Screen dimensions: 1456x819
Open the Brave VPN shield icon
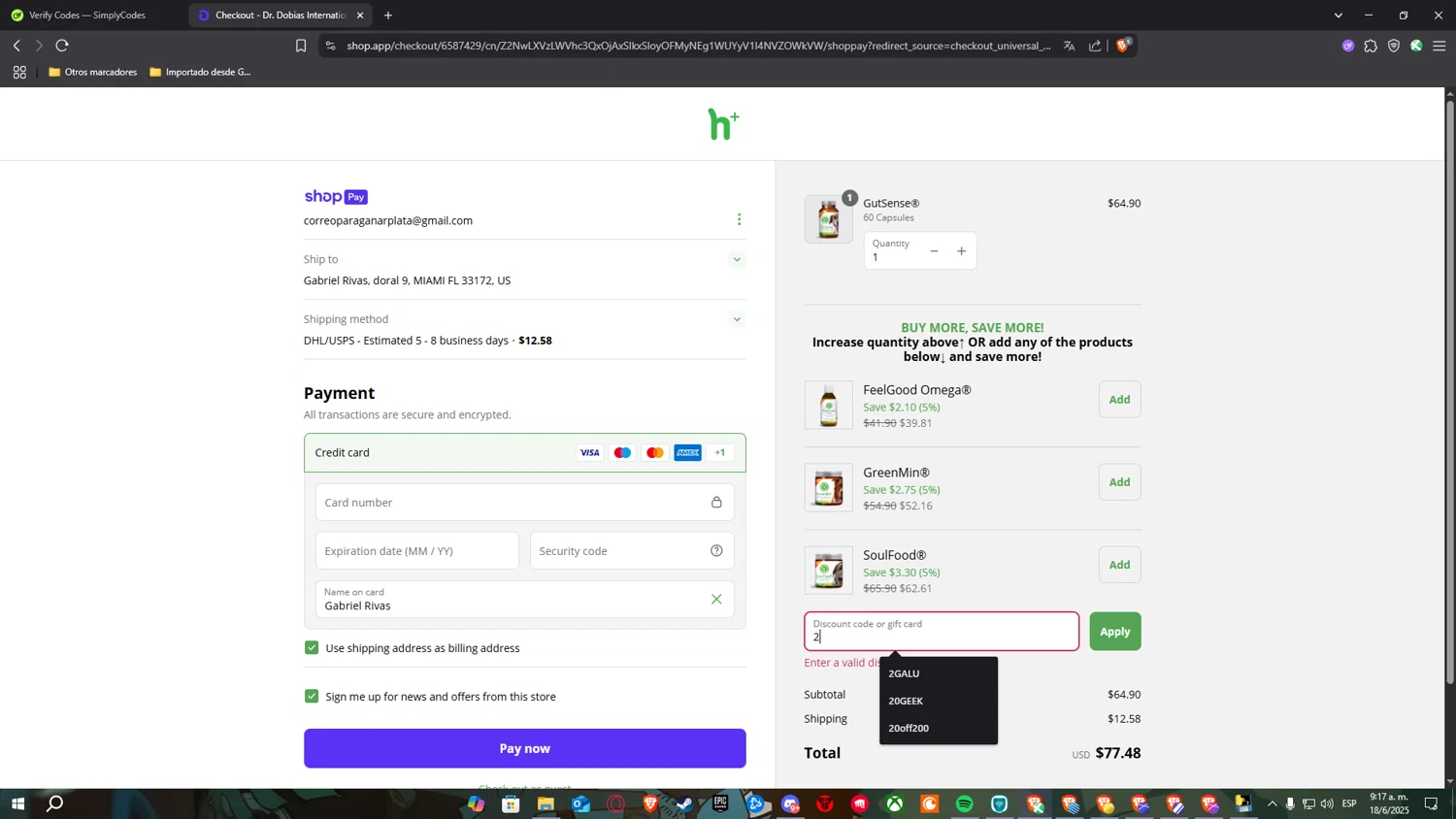coord(1394,46)
